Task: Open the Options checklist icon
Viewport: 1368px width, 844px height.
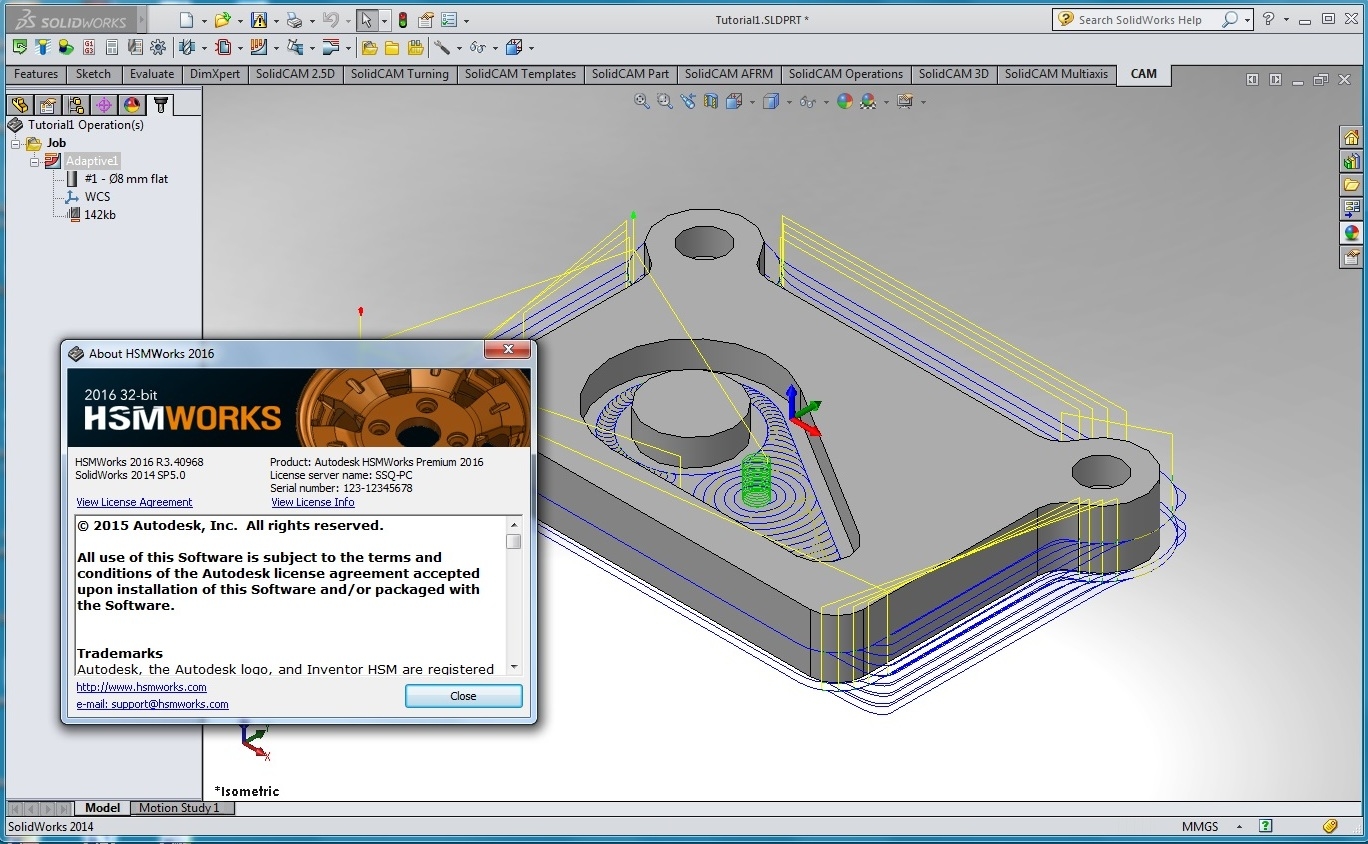Action: point(449,20)
